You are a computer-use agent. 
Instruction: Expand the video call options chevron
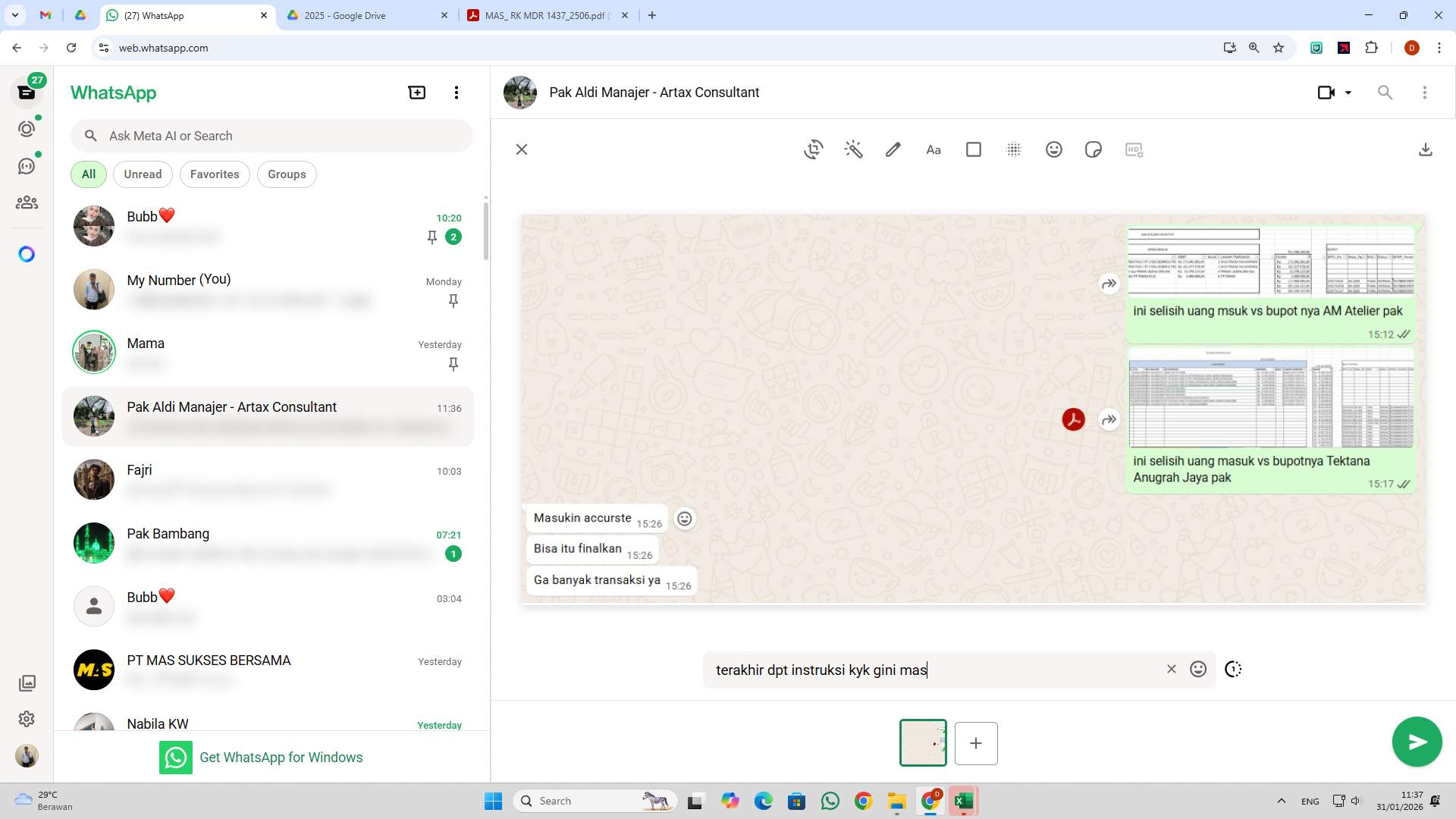[x=1348, y=92]
